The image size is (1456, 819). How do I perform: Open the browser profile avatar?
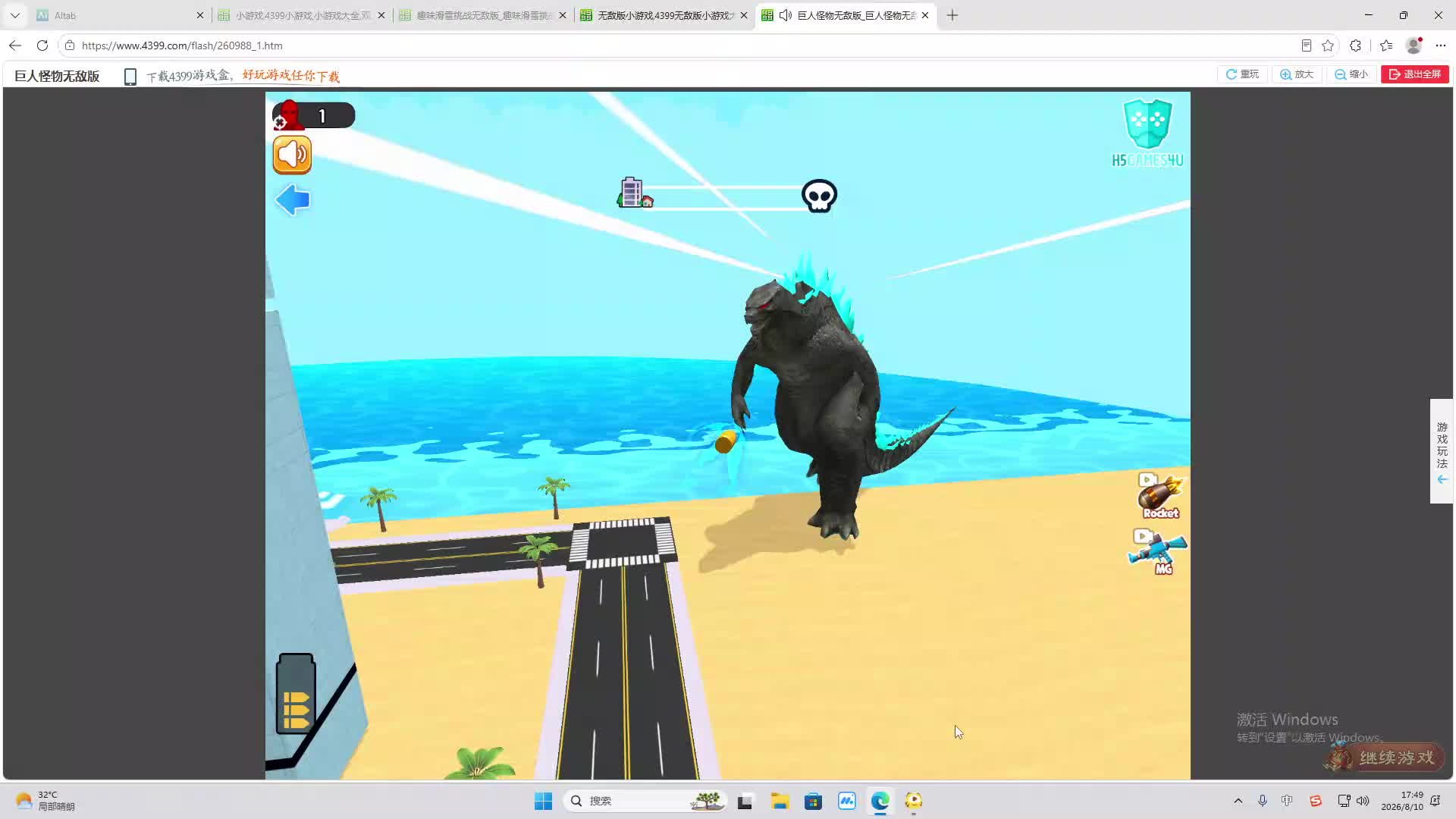(1414, 45)
